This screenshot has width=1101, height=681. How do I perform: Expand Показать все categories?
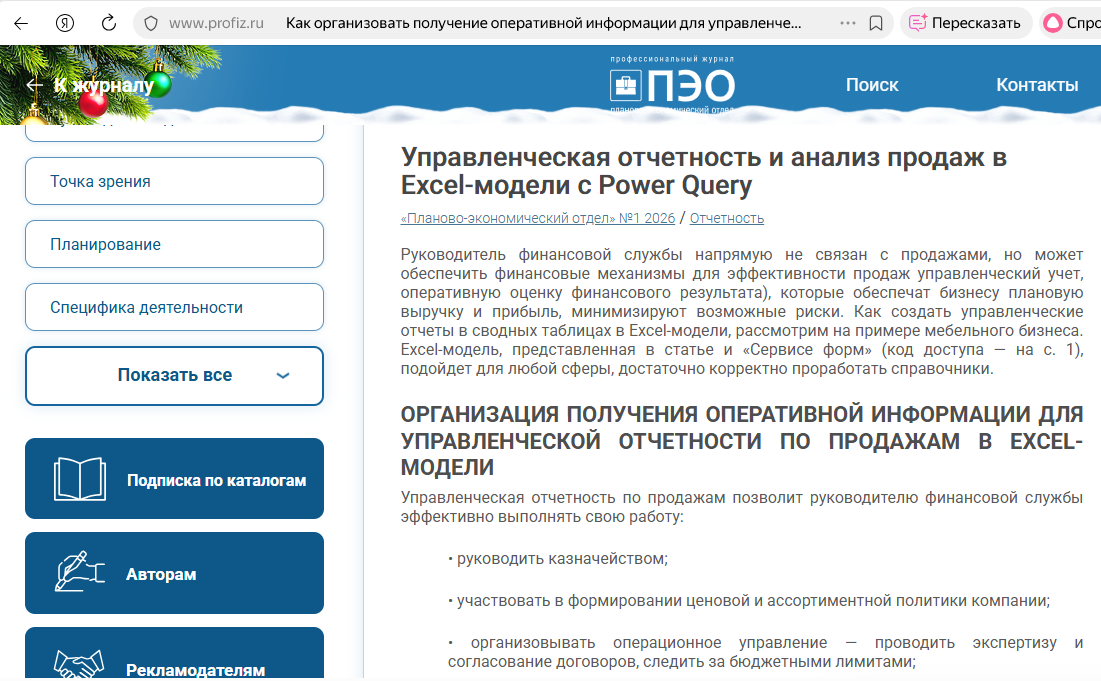point(174,376)
